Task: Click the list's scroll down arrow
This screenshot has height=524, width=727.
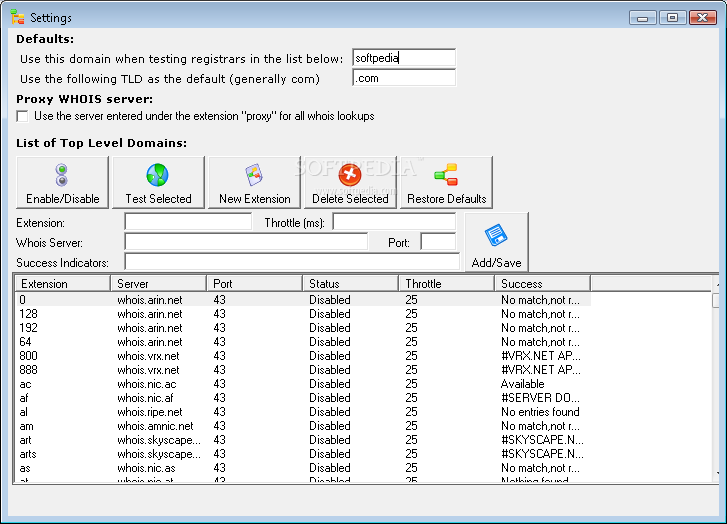Action: click(717, 473)
